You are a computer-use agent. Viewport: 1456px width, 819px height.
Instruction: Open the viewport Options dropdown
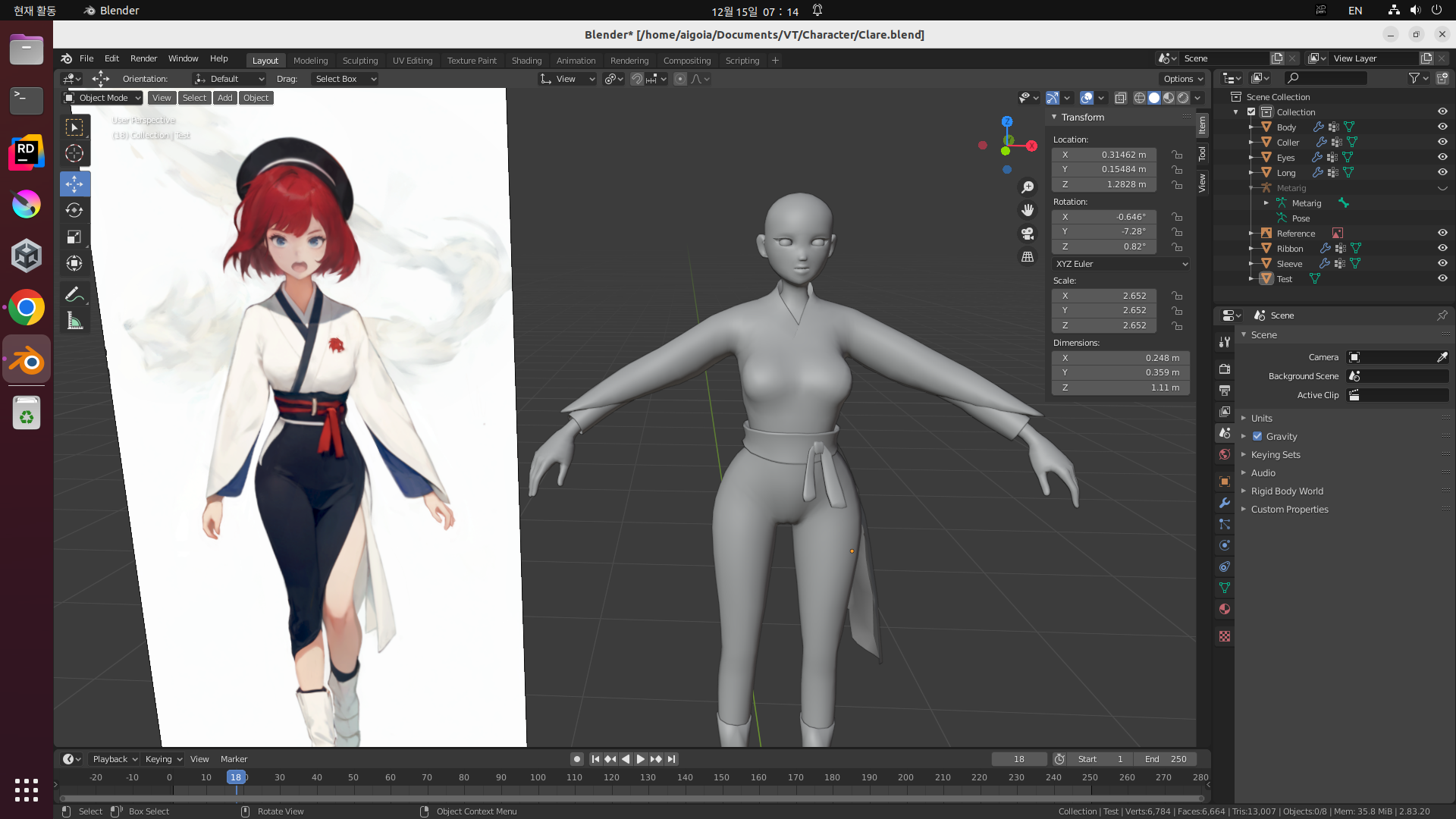tap(1183, 79)
